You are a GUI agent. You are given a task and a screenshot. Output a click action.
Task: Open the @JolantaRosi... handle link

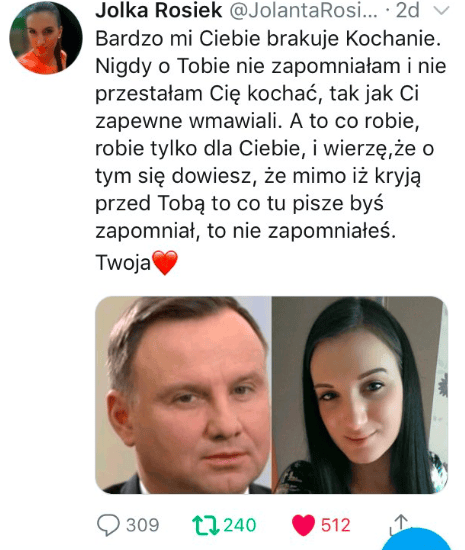pos(303,10)
